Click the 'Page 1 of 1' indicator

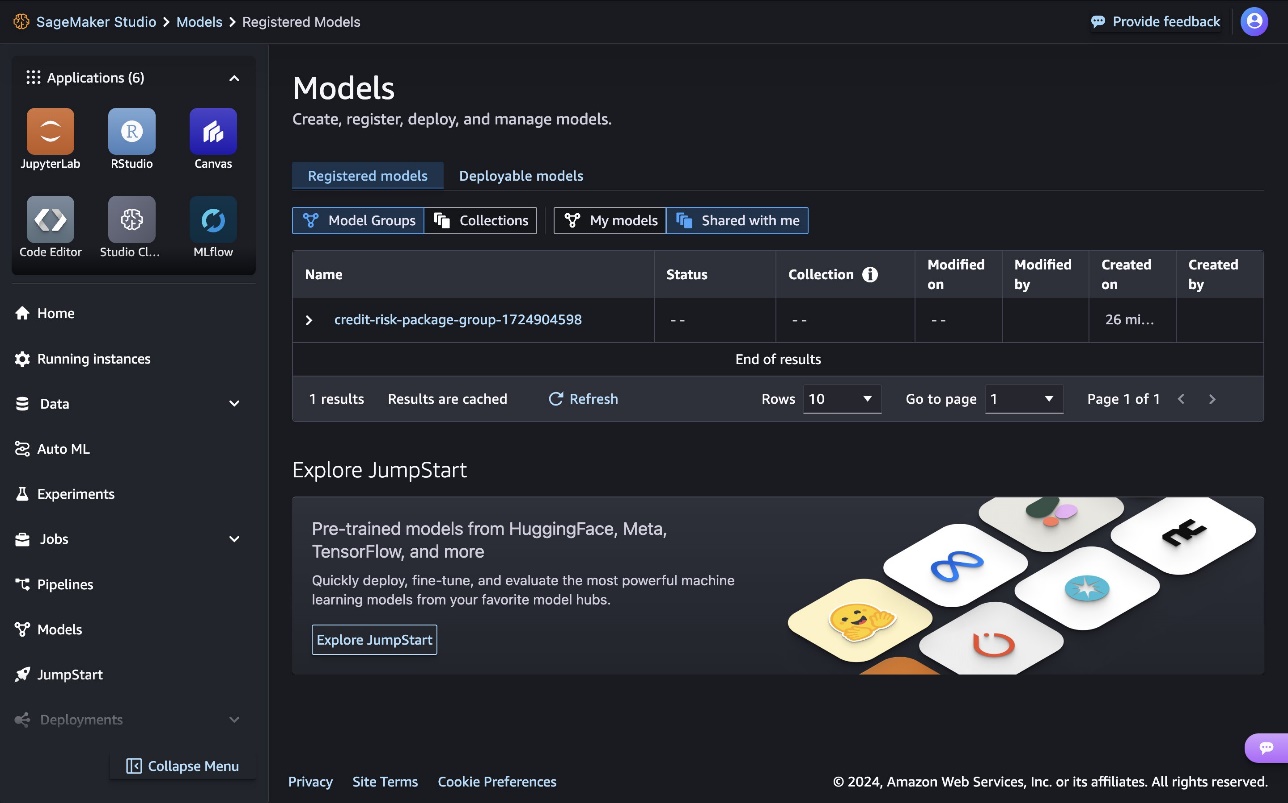point(1124,399)
